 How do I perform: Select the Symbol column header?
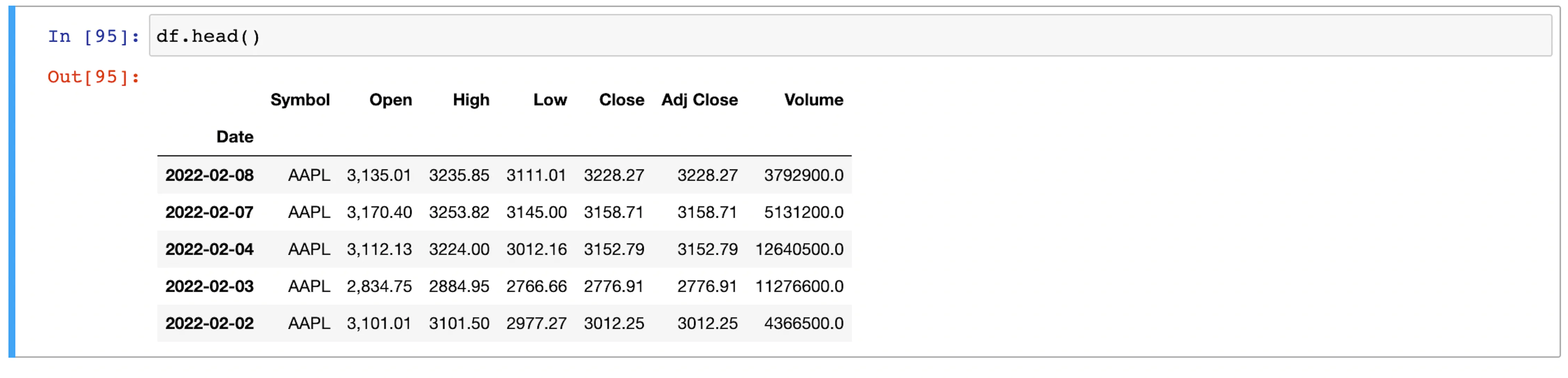(300, 100)
